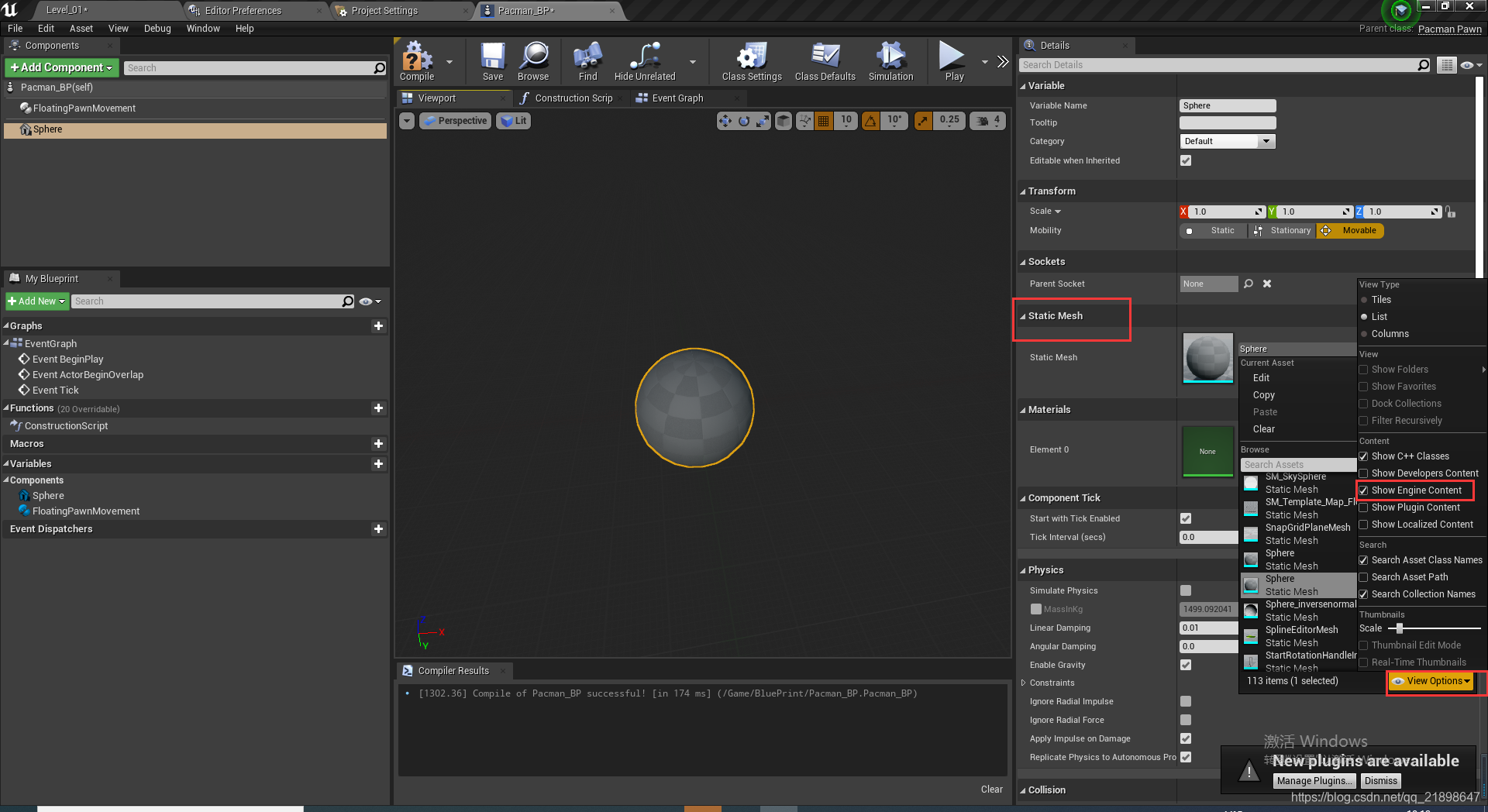Open Add Component dropdown
This screenshot has height=812, width=1488.
[x=62, y=68]
